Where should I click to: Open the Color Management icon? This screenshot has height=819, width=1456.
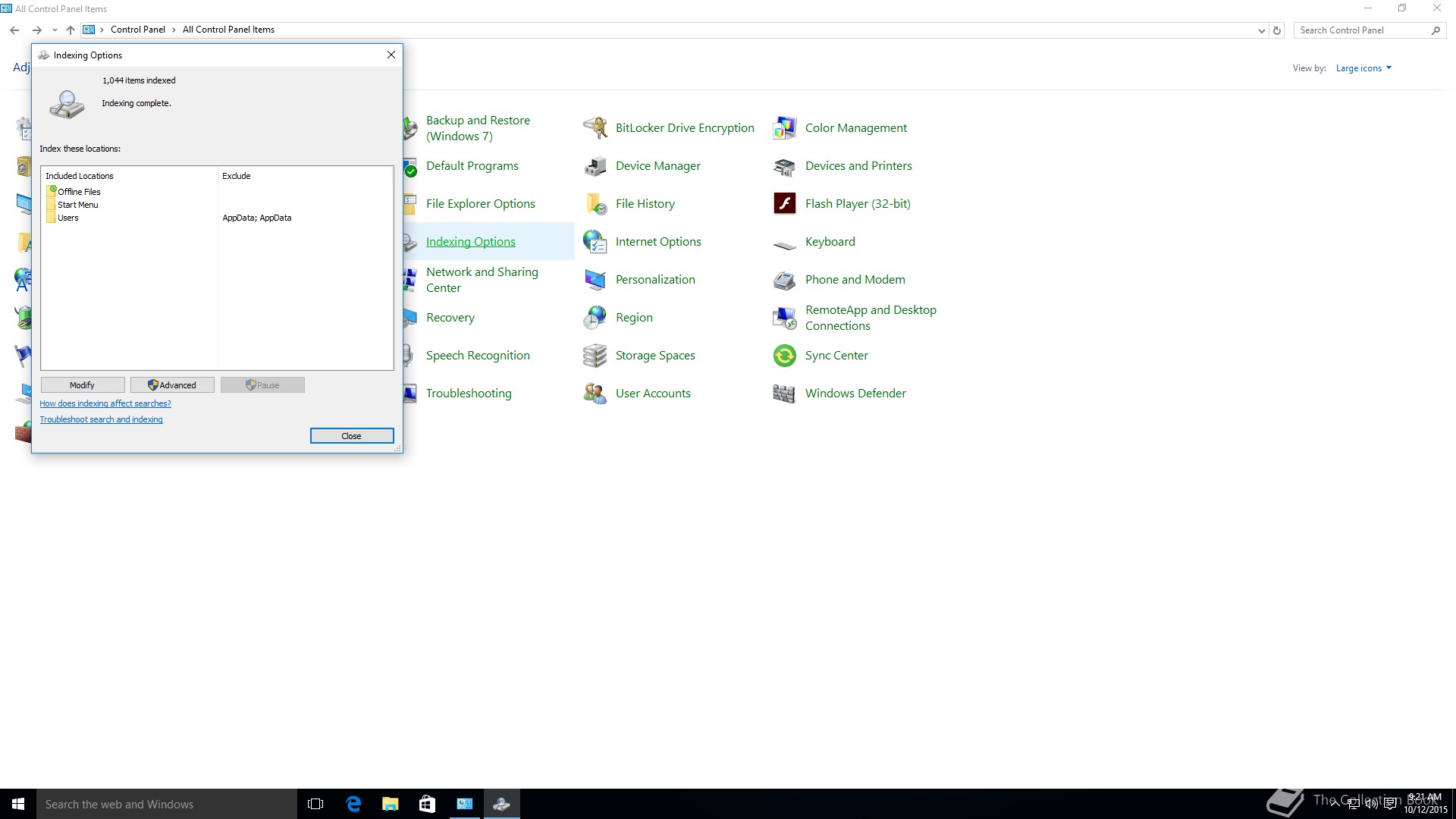coord(784,128)
